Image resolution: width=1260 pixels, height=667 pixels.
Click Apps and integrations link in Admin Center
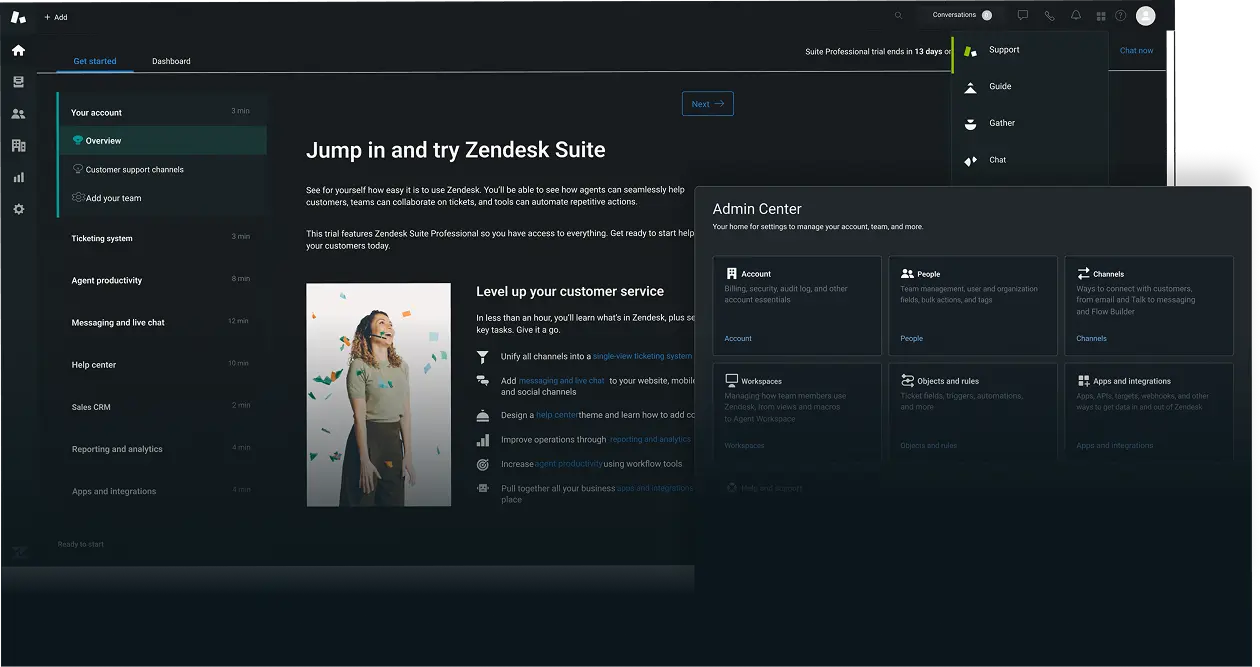click(x=1114, y=446)
